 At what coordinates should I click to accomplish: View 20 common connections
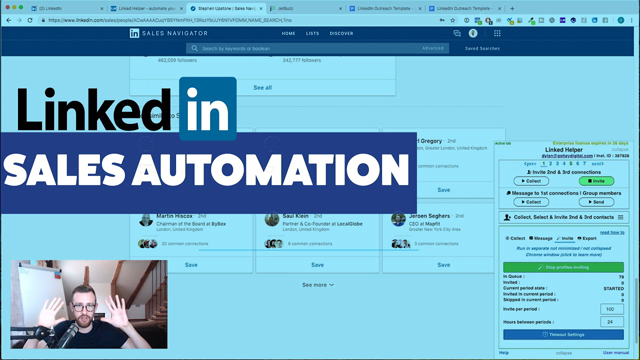coord(185,244)
